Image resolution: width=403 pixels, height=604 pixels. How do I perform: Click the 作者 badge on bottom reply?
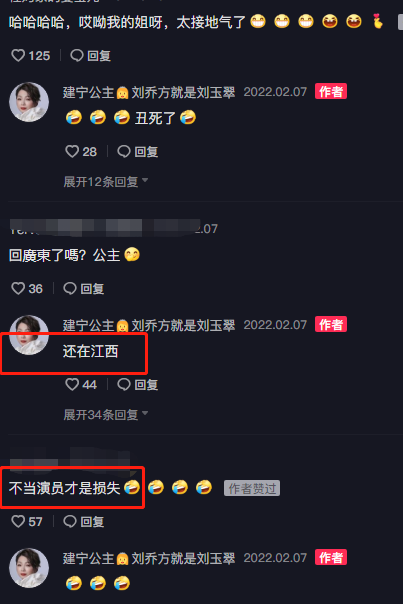coord(331,557)
